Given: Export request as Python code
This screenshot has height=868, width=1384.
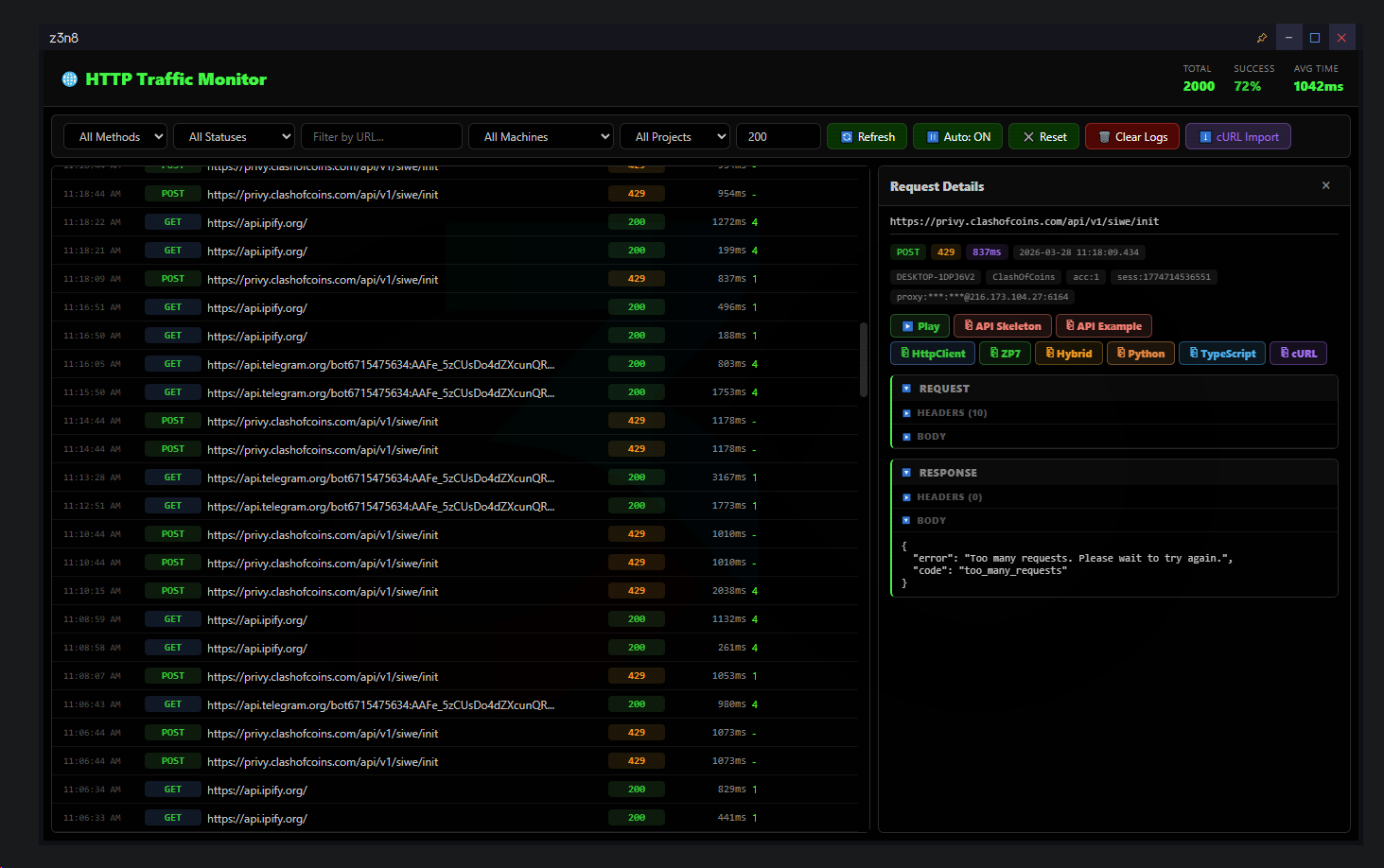Looking at the screenshot, I should (1140, 354).
